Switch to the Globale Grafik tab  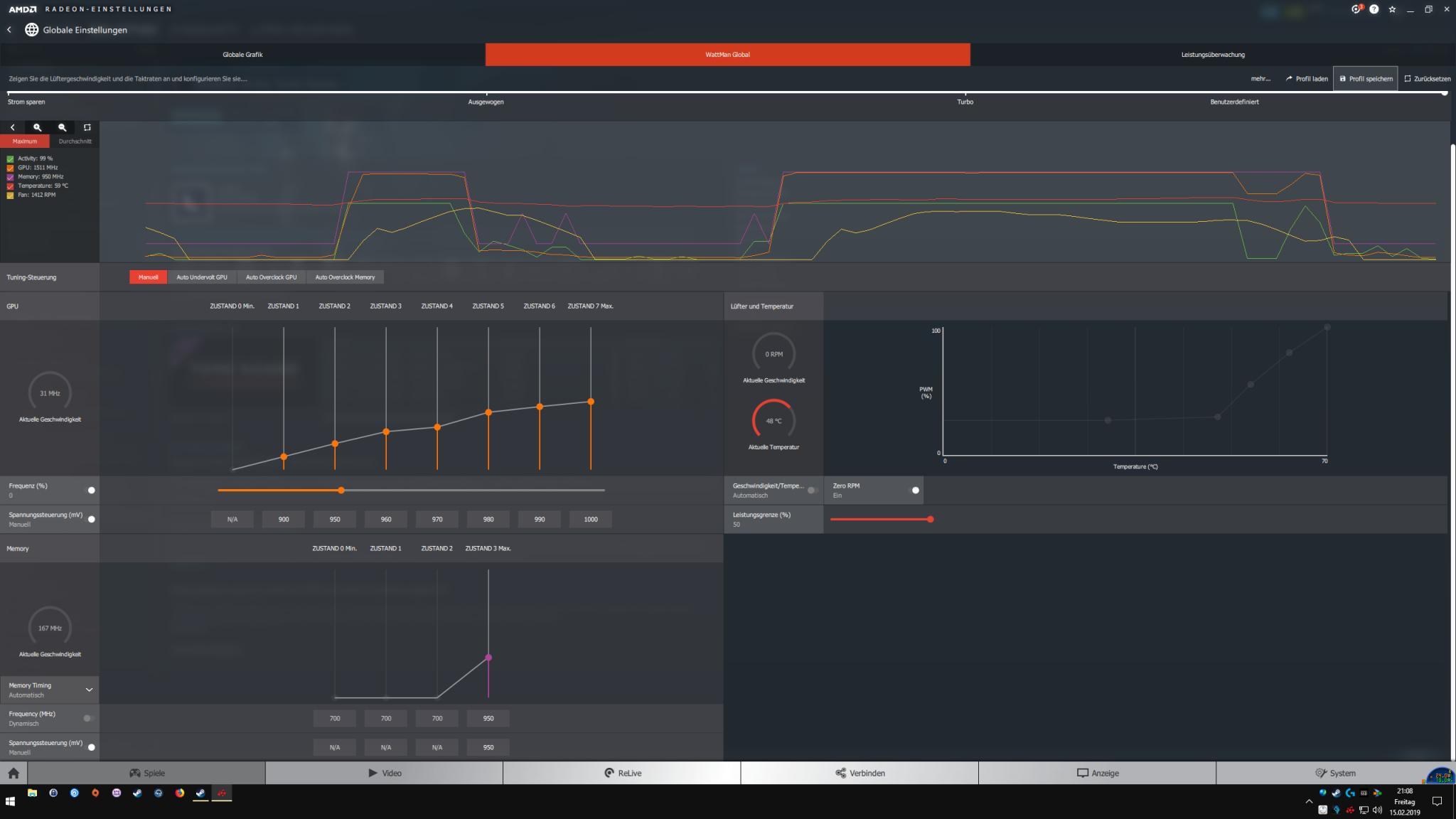[242, 54]
